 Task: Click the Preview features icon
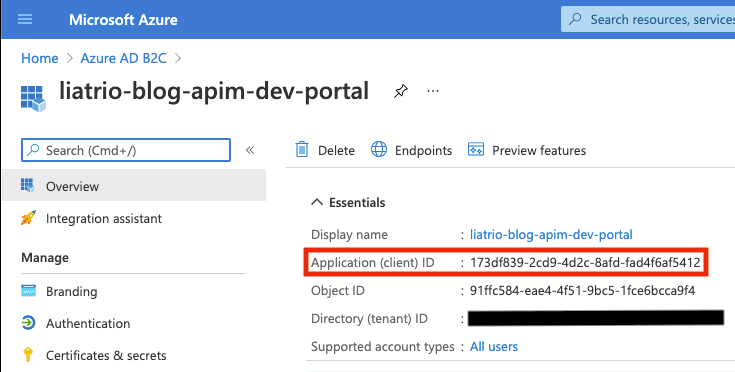pyautogui.click(x=476, y=150)
